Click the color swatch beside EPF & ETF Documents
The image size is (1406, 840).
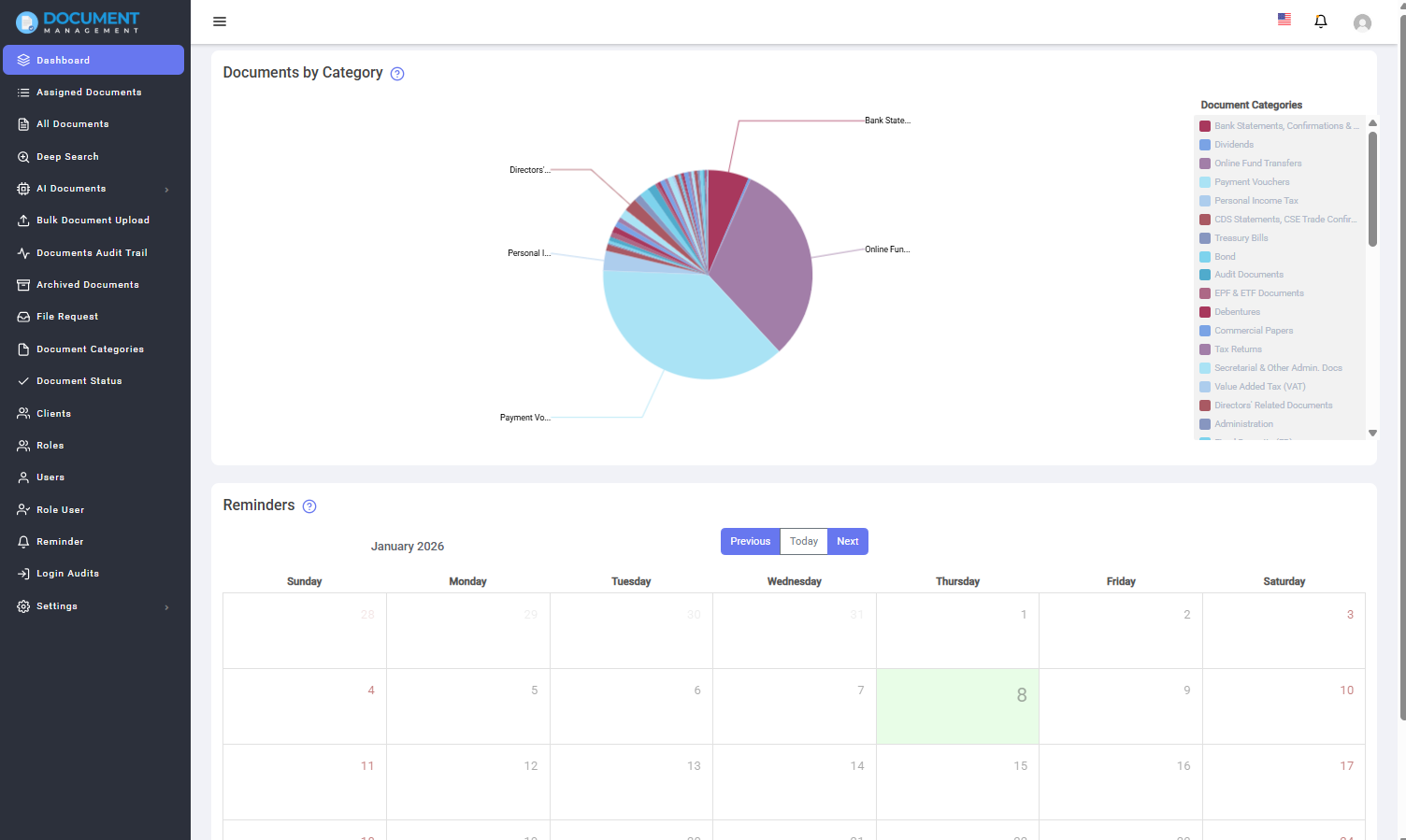tap(1206, 292)
